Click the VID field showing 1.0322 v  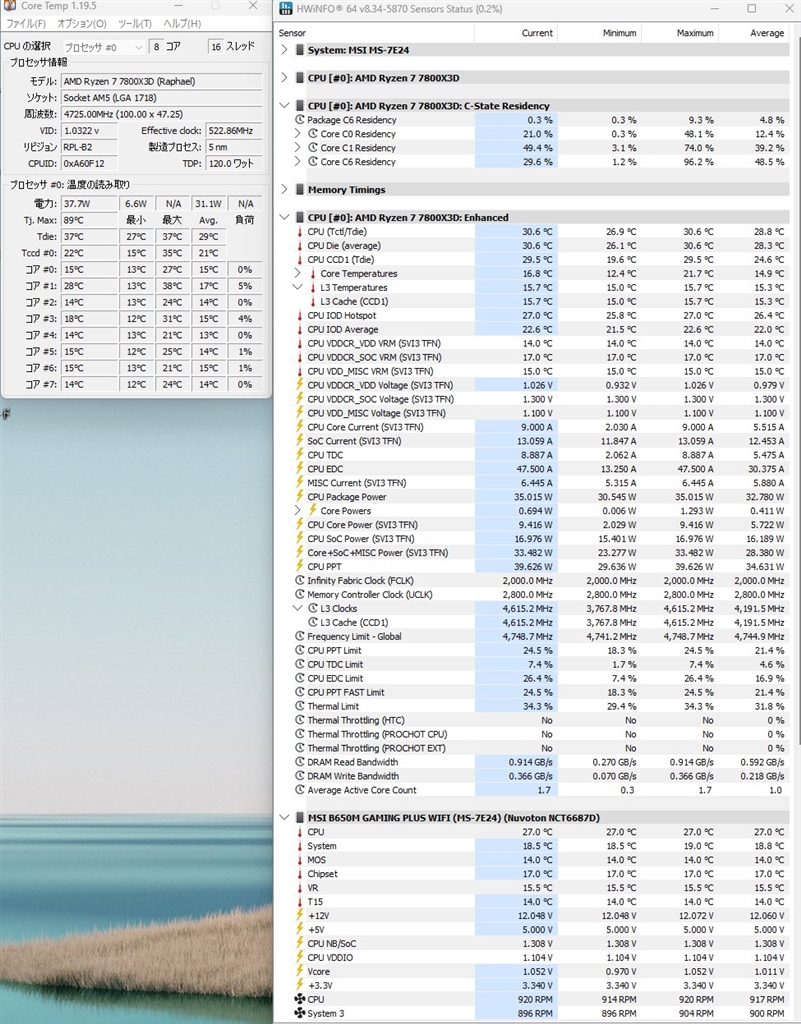[x=89, y=131]
